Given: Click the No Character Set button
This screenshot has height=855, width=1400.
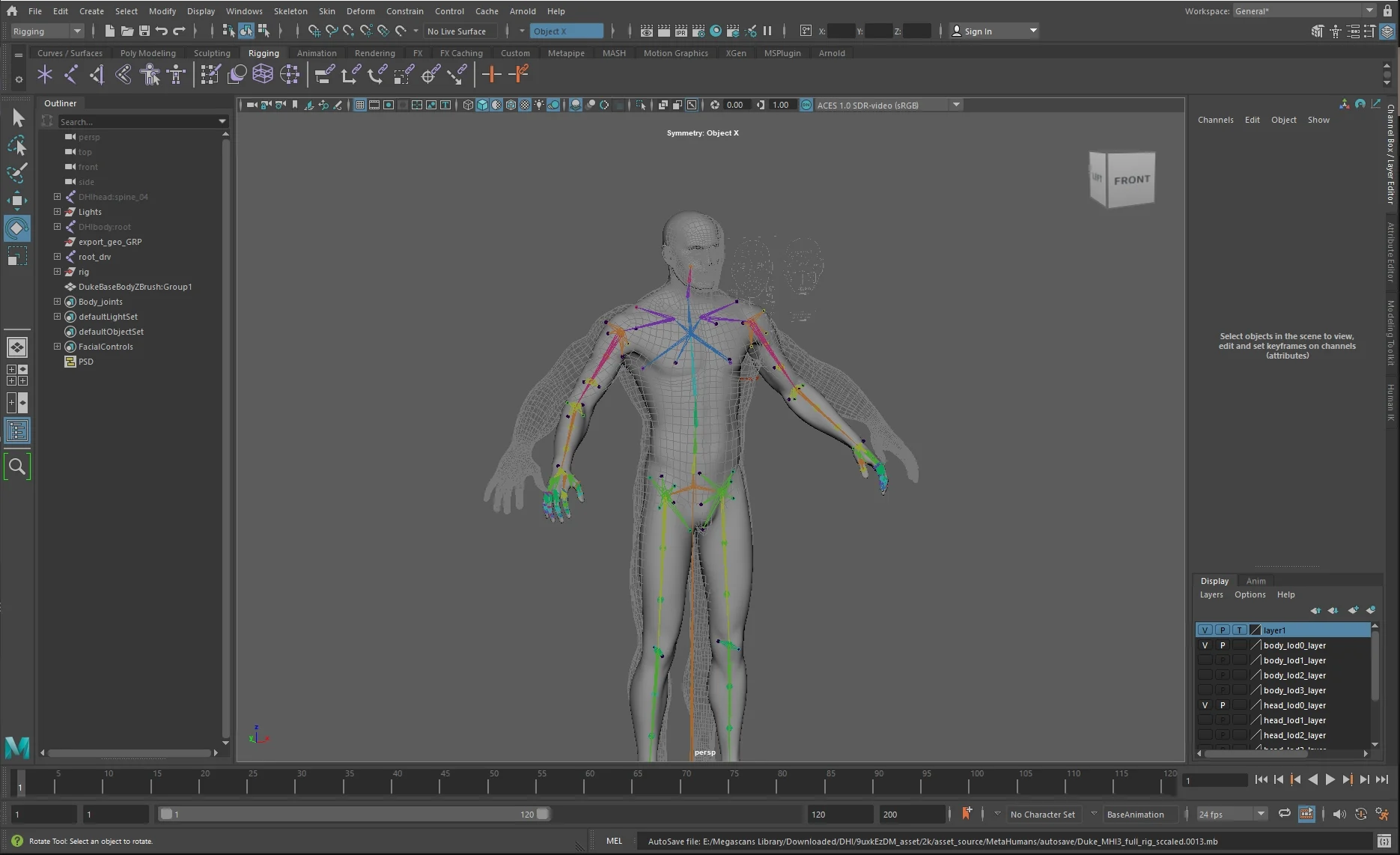Looking at the screenshot, I should tap(1042, 815).
